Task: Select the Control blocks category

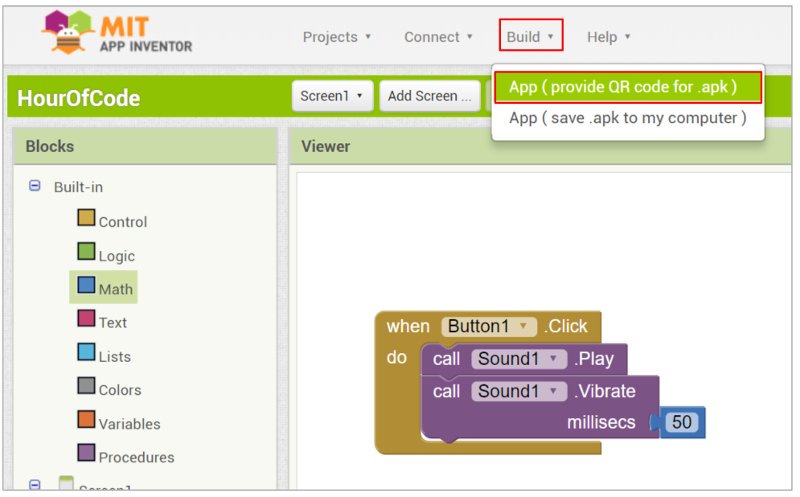Action: click(x=112, y=219)
